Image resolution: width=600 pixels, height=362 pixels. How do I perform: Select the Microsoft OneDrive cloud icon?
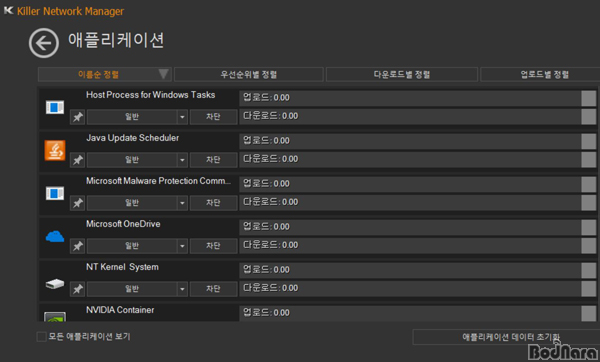(x=55, y=236)
